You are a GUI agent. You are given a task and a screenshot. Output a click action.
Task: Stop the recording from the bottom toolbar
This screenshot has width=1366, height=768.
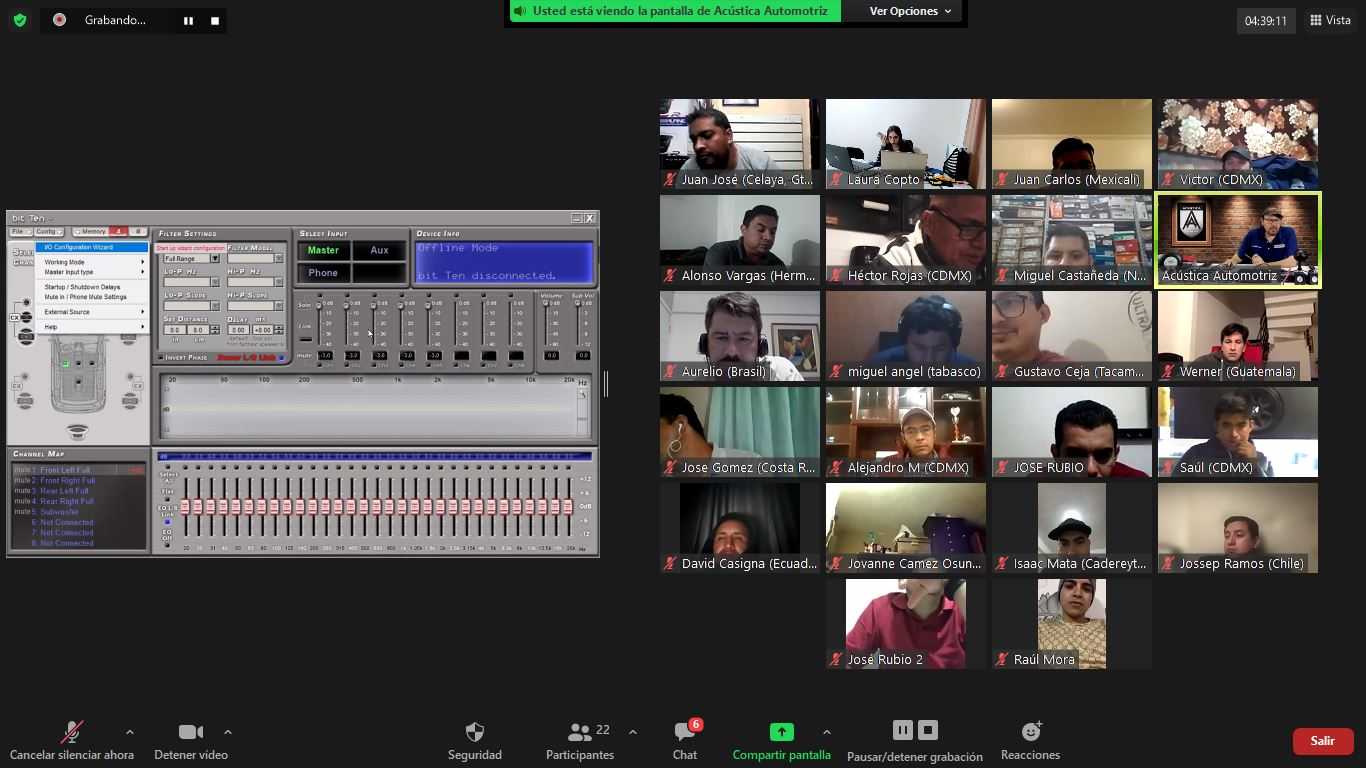[928, 731]
